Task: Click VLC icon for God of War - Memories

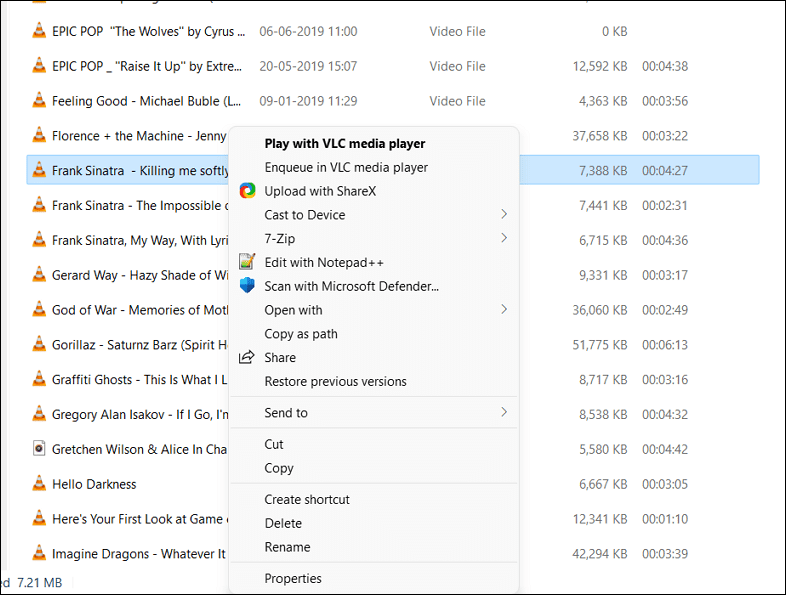Action: click(39, 310)
